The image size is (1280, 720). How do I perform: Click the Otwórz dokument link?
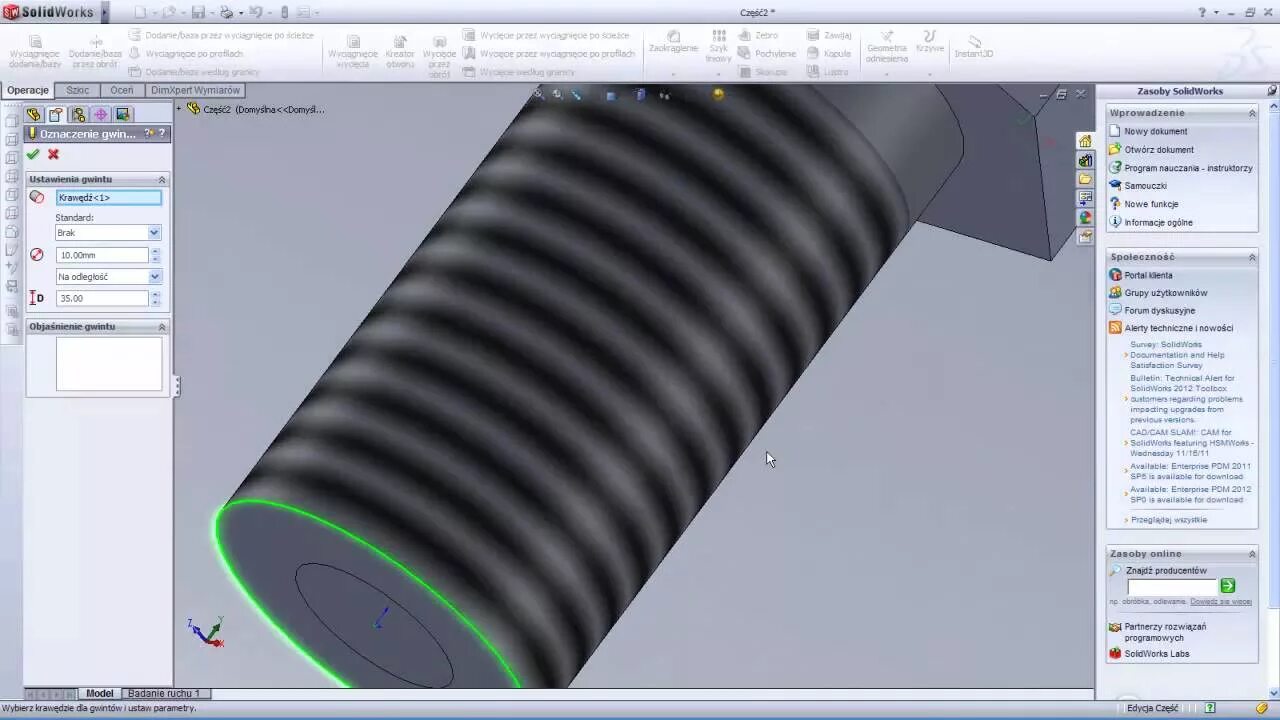(1158, 150)
